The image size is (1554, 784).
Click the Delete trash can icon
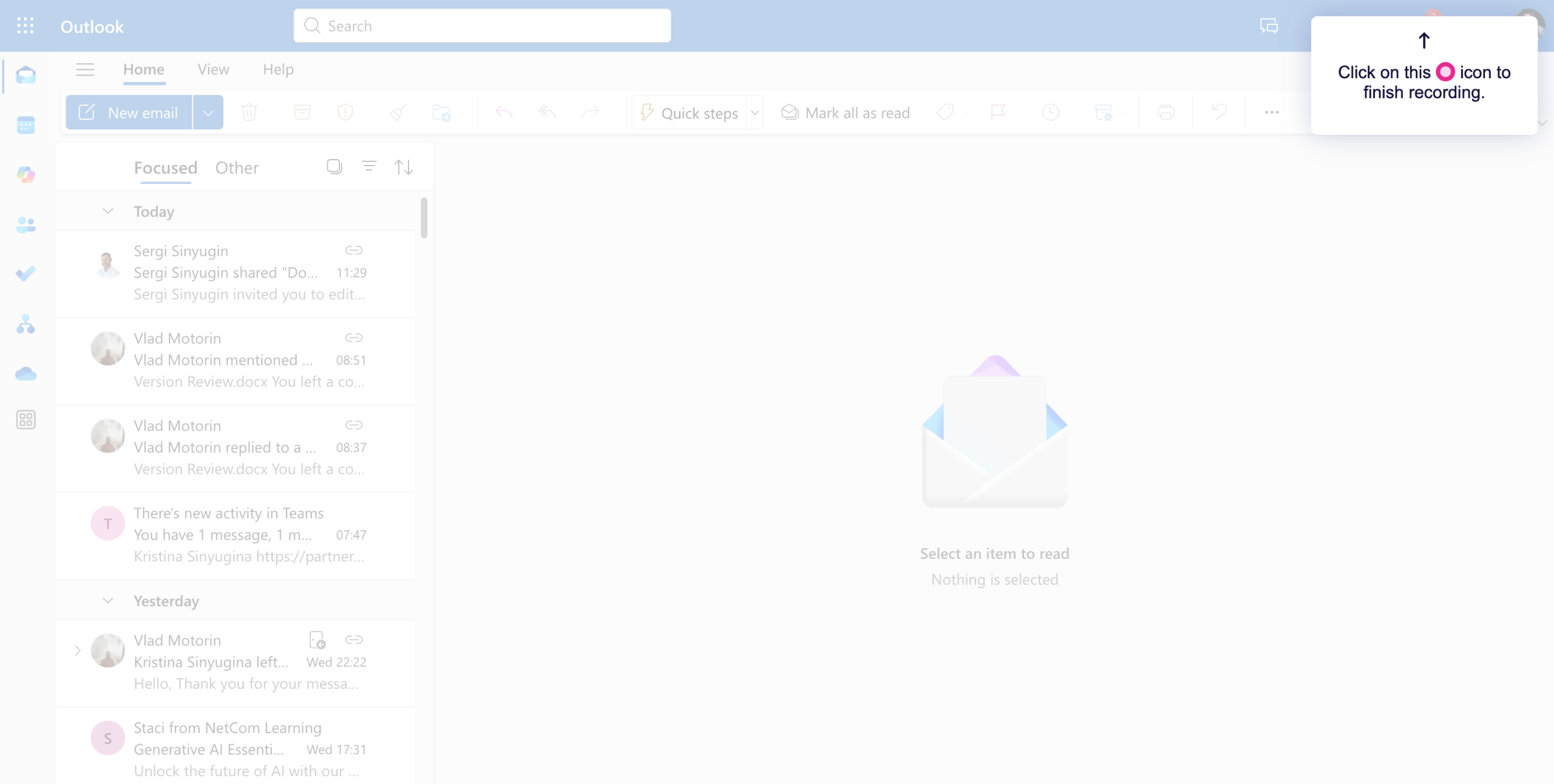[x=249, y=112]
